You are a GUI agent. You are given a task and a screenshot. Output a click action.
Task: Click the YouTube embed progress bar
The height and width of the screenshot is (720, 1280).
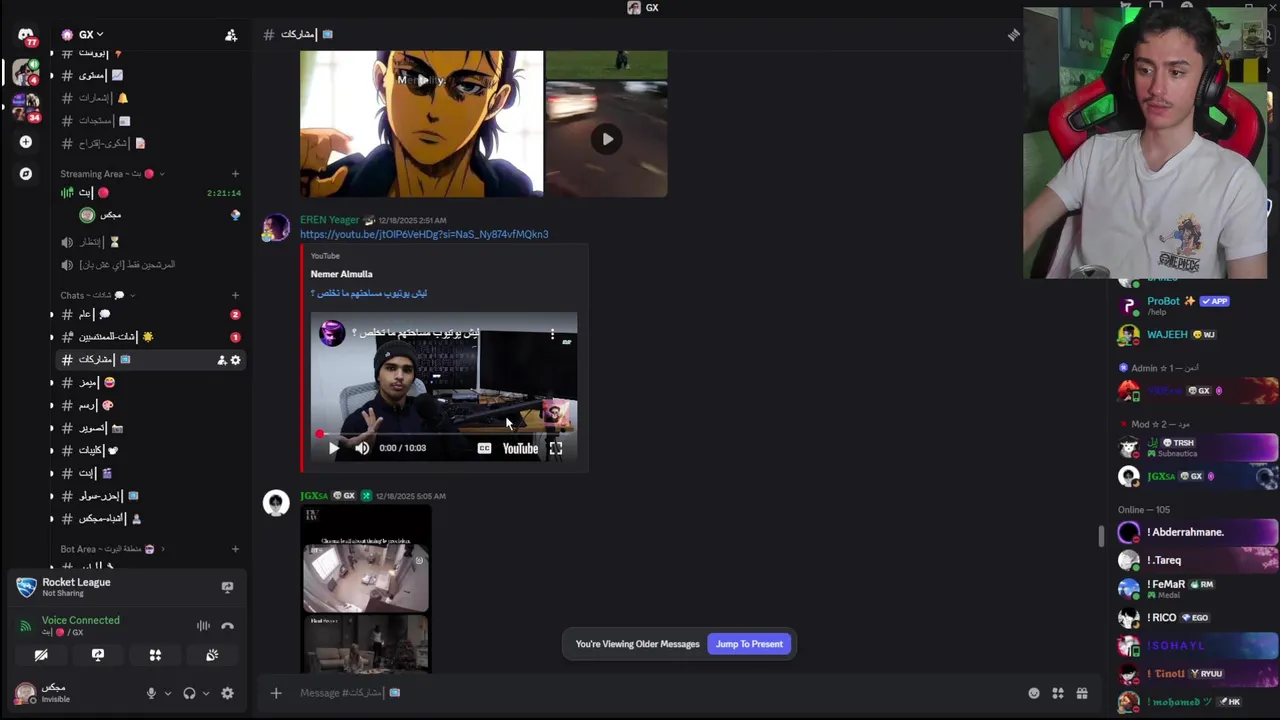point(444,434)
